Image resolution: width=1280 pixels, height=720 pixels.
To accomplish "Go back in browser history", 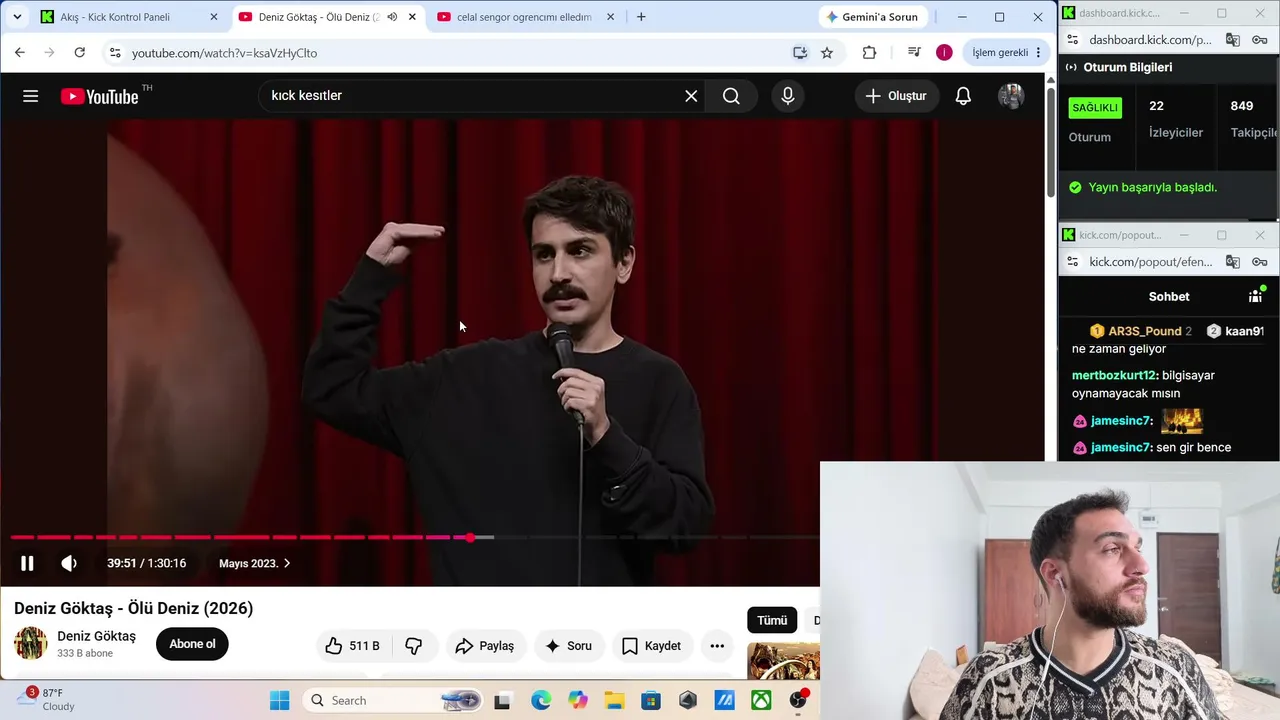I will coord(20,53).
